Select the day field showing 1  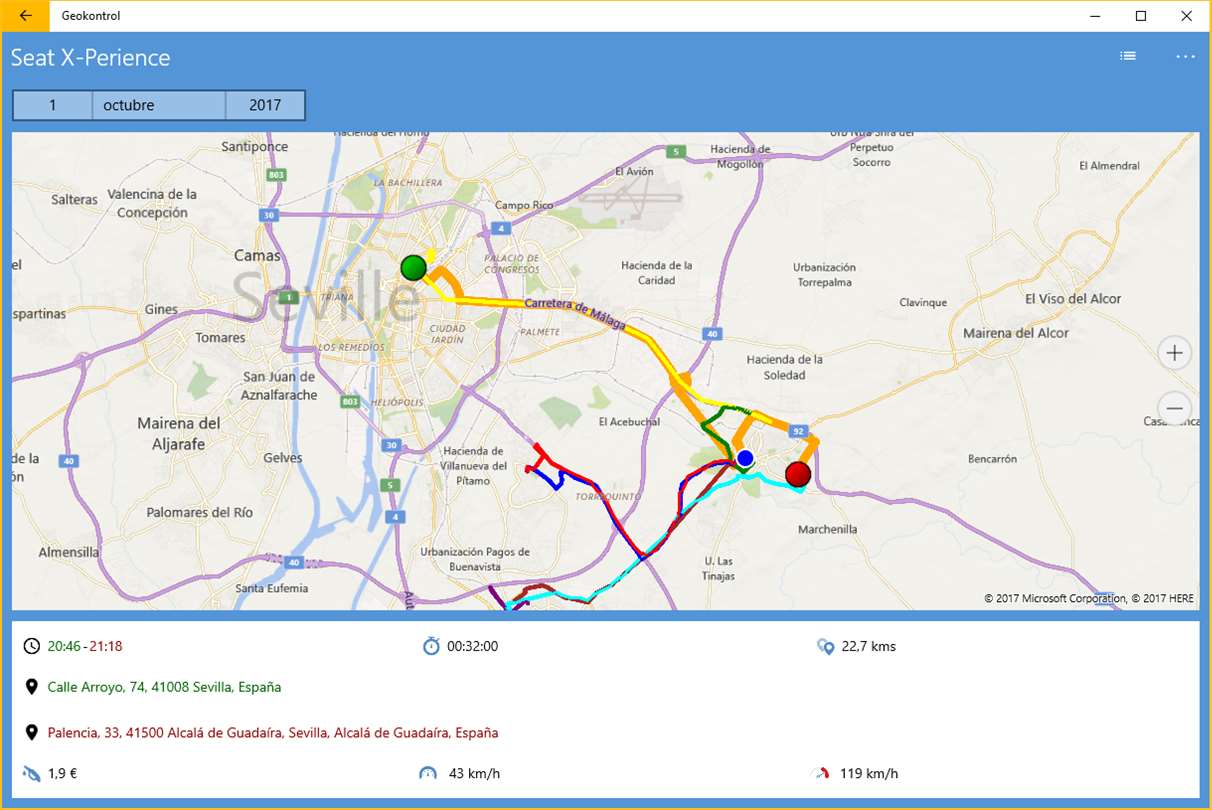tap(53, 105)
